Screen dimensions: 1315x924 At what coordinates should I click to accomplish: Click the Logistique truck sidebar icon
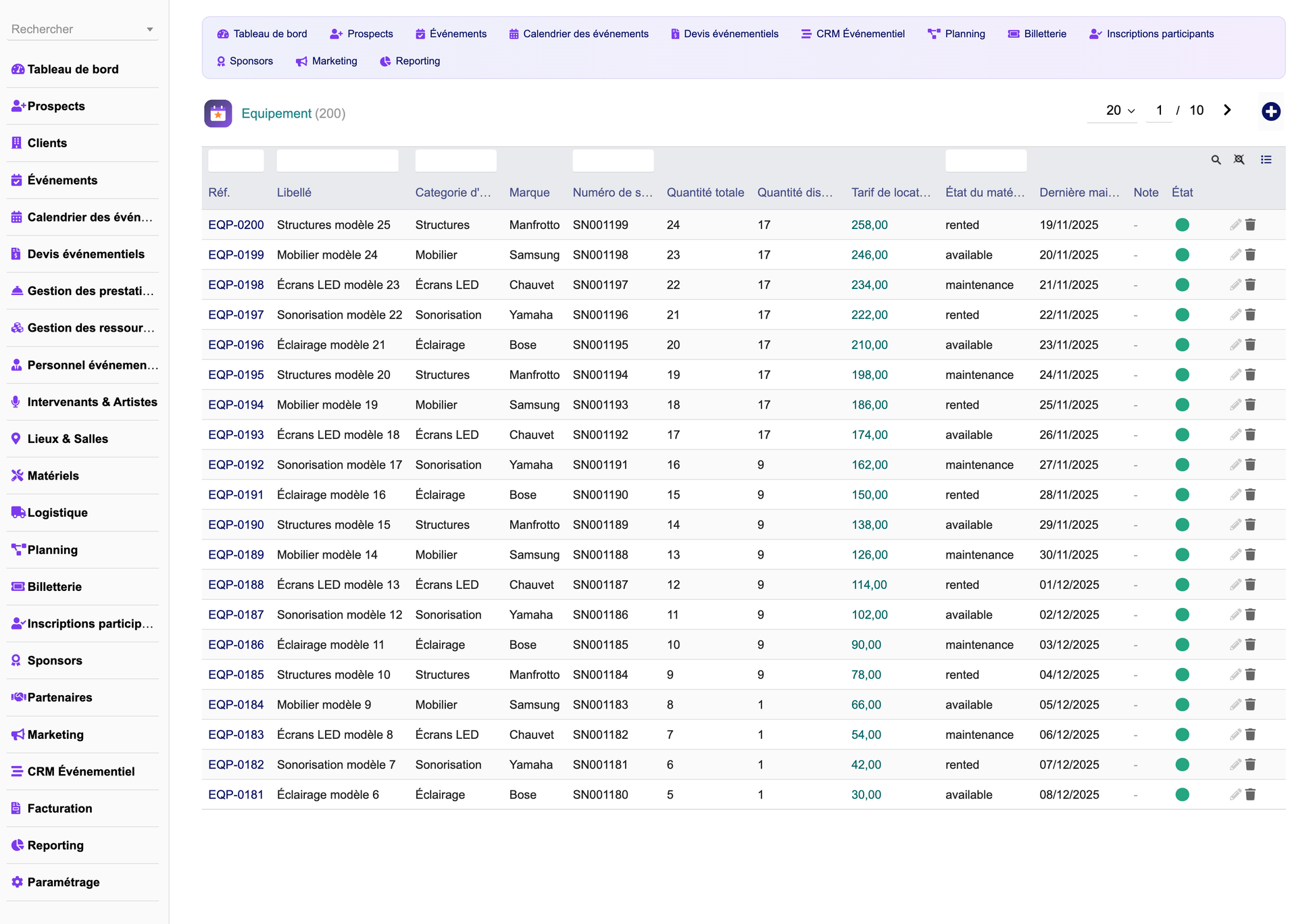18,513
